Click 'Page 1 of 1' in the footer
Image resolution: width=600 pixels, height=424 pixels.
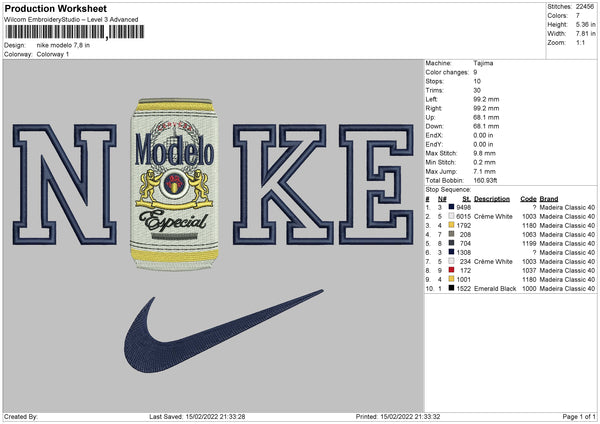(x=579, y=417)
